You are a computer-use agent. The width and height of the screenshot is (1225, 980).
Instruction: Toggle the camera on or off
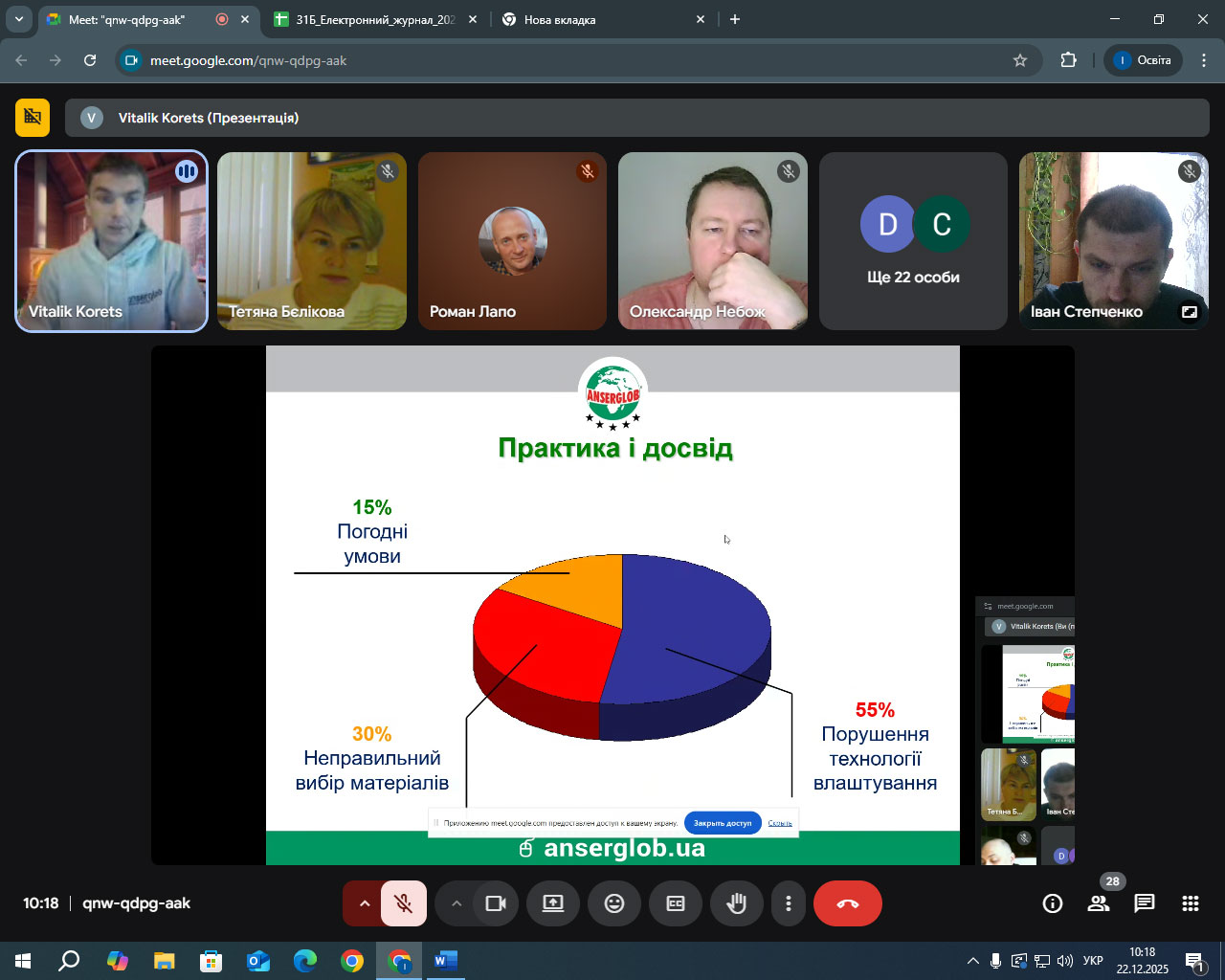496,903
